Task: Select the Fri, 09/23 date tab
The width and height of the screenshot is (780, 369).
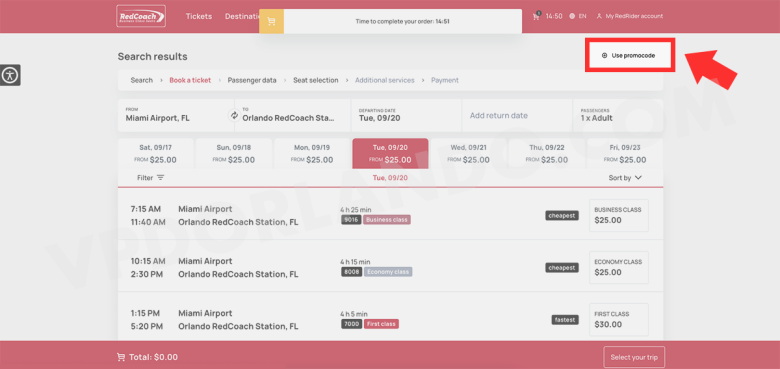Action: (x=625, y=154)
